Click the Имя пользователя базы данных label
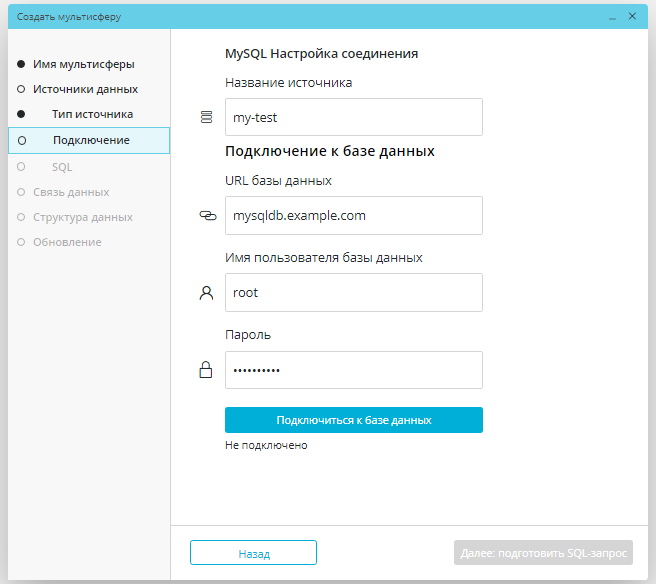656x584 pixels. (324, 258)
